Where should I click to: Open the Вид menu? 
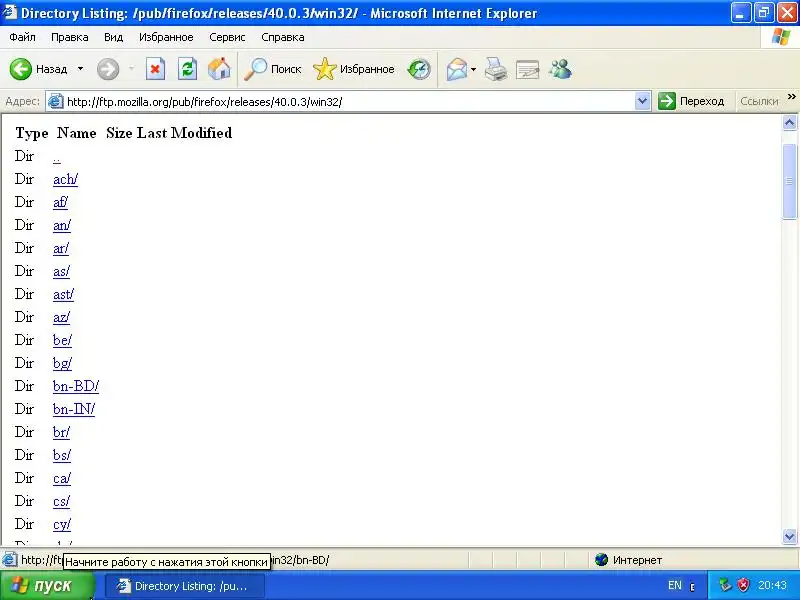[x=113, y=37]
